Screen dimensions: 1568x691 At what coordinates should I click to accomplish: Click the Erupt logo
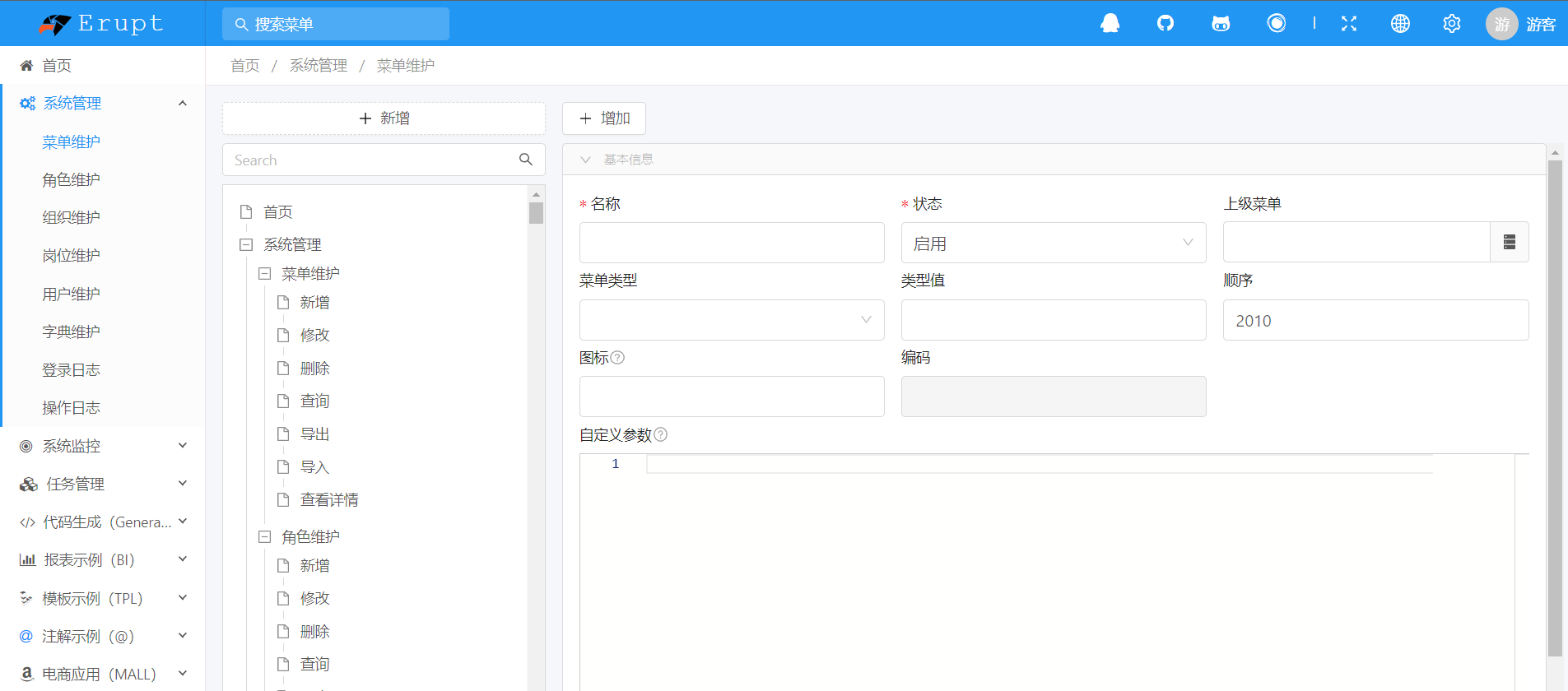[101, 24]
